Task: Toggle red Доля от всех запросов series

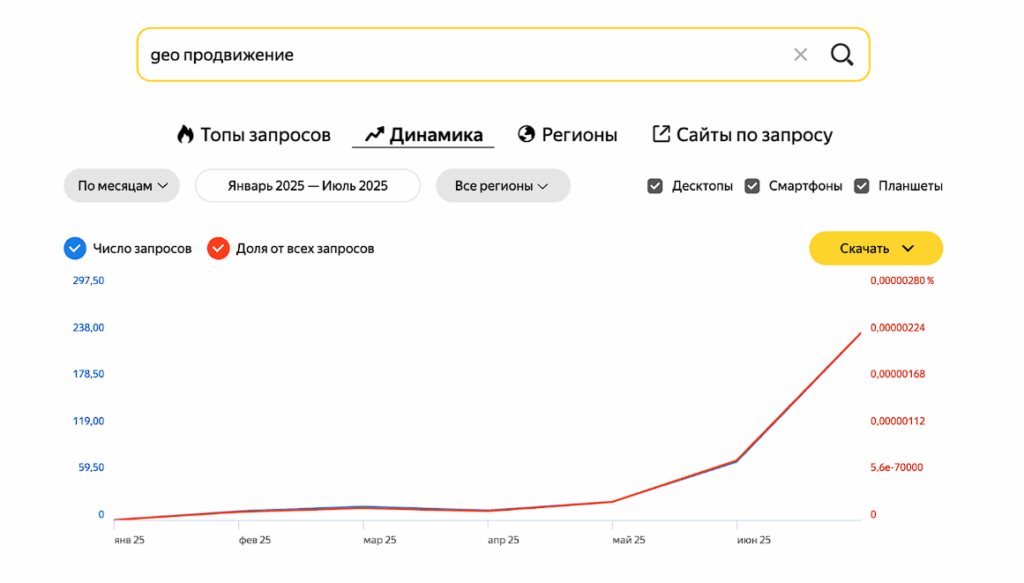Action: 218,248
